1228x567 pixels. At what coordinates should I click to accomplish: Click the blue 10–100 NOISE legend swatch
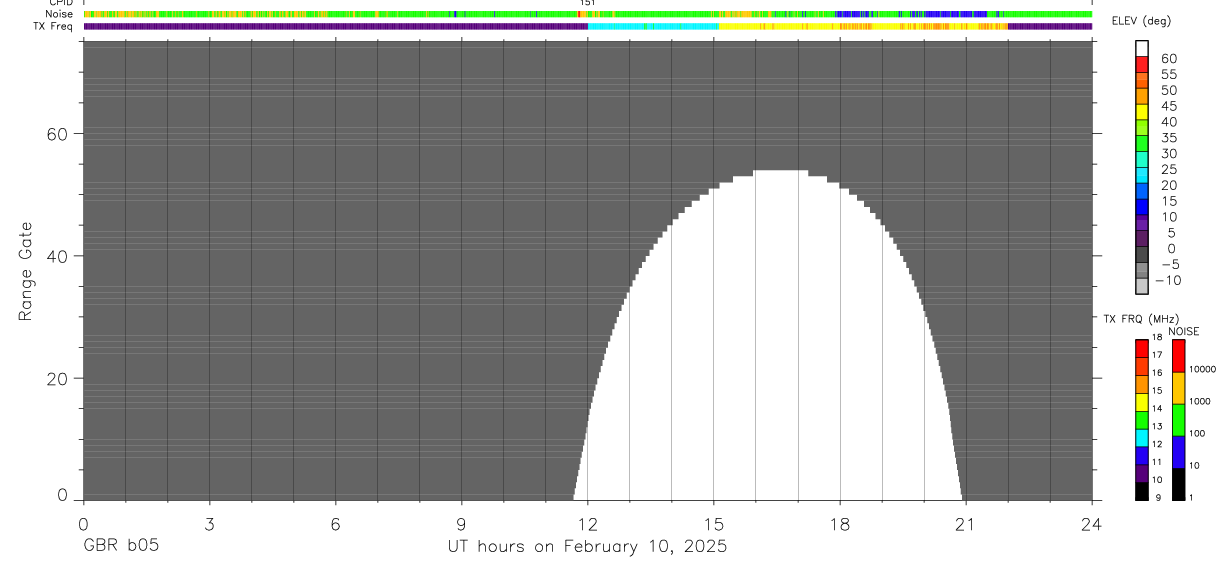(x=1178, y=452)
